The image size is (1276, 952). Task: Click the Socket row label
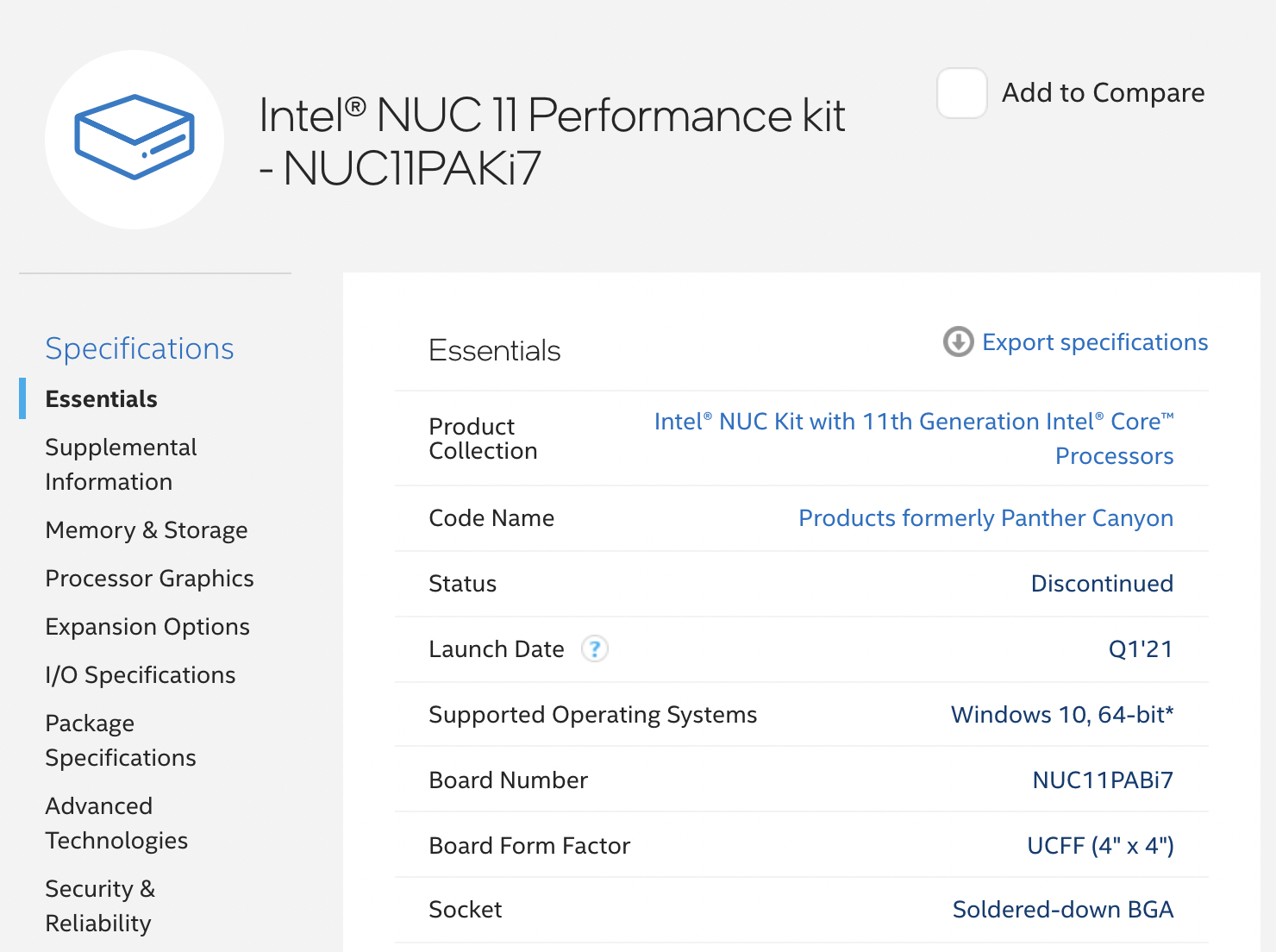click(x=466, y=910)
